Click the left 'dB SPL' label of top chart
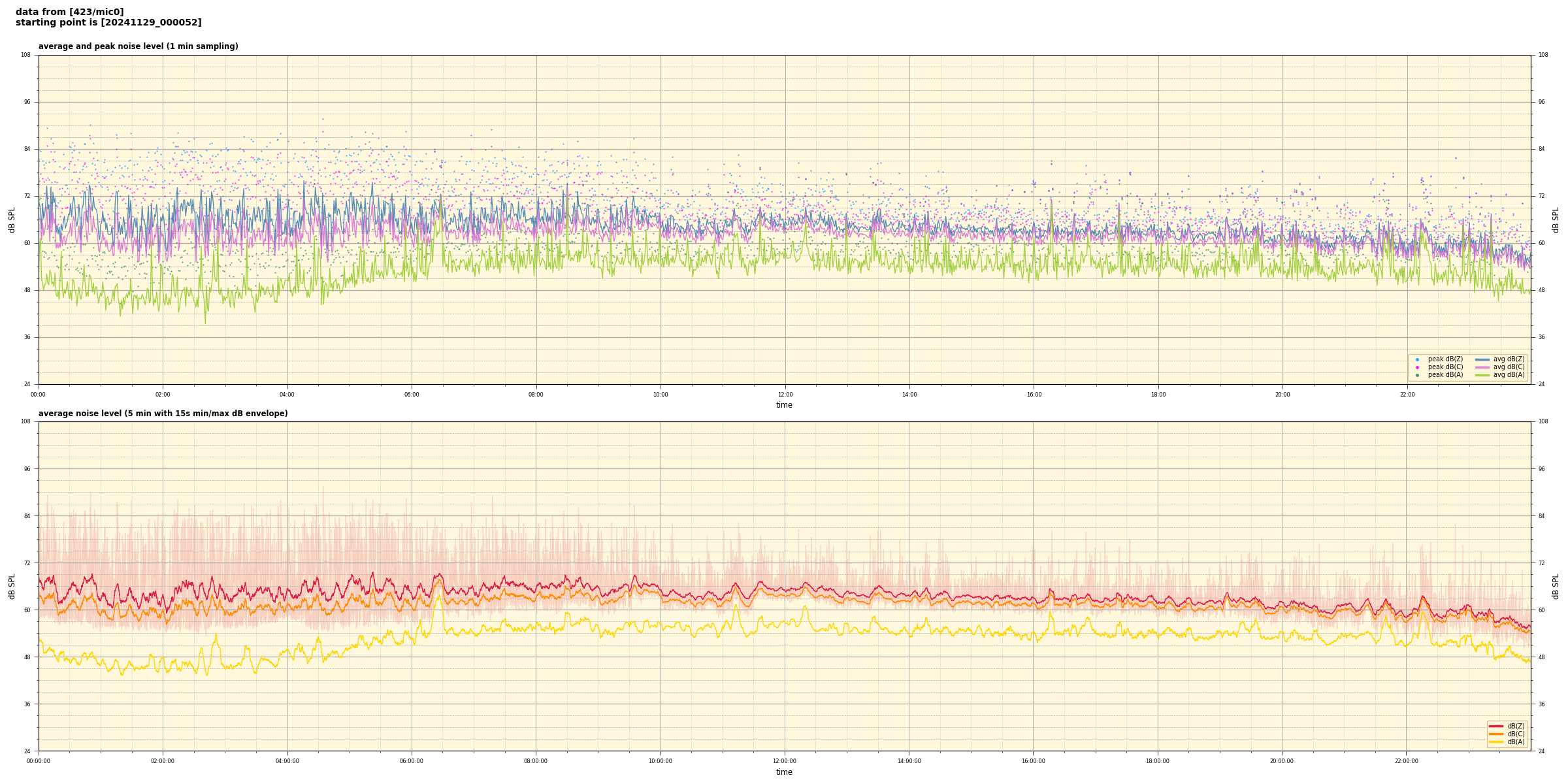Image resolution: width=1568 pixels, height=784 pixels. coord(12,220)
